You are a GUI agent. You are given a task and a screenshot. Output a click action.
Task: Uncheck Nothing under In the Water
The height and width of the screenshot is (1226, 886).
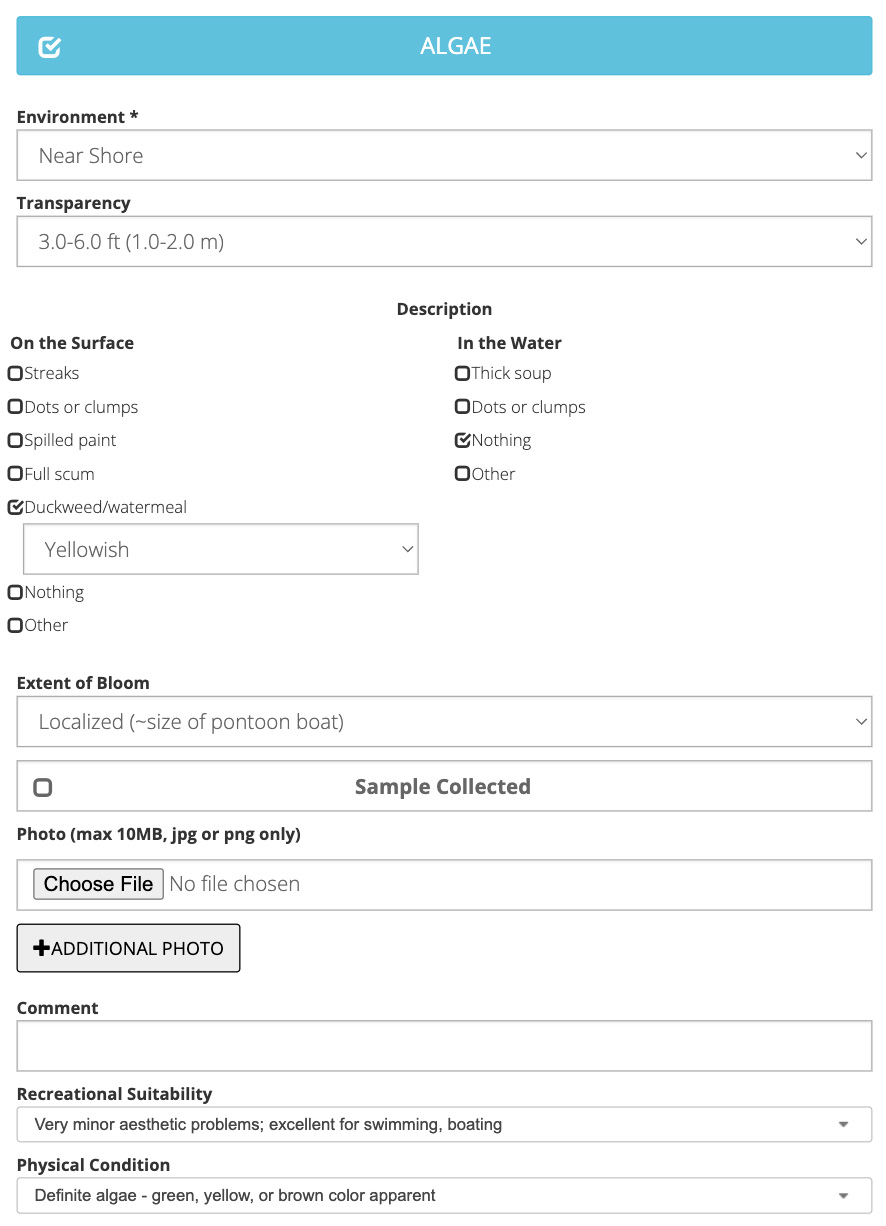pyautogui.click(x=462, y=440)
